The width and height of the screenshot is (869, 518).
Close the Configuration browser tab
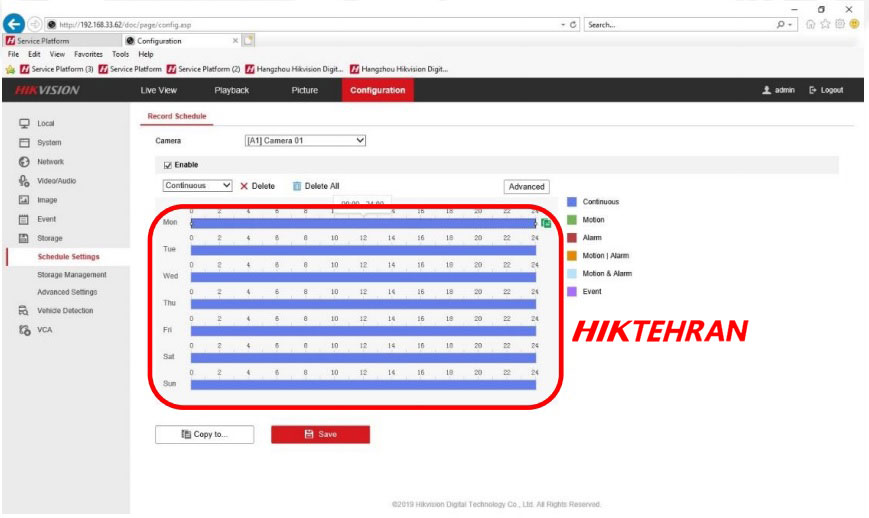tap(235, 40)
